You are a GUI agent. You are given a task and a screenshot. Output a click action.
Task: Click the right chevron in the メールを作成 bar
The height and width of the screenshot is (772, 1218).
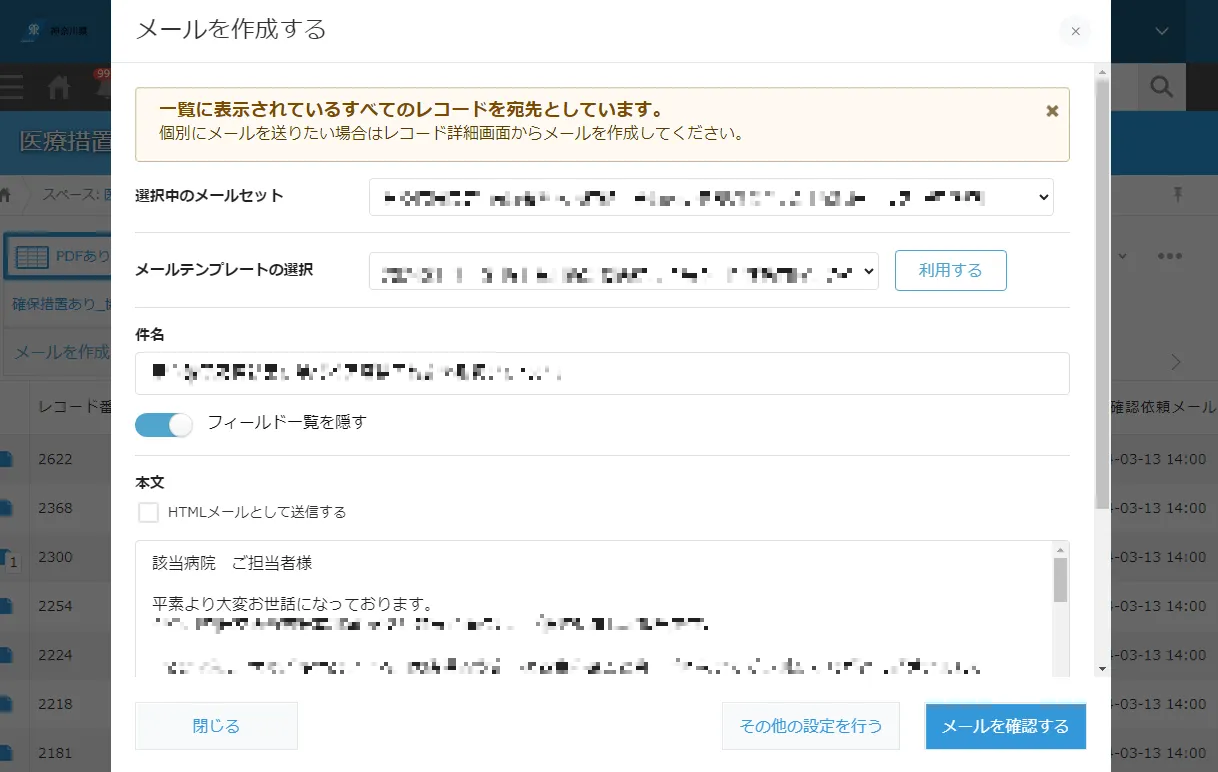(1176, 361)
